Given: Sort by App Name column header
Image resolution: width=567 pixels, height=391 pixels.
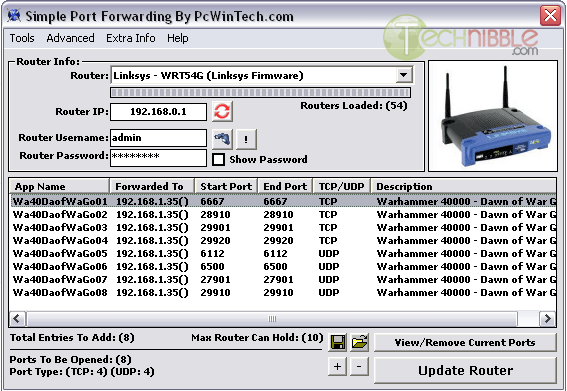Looking at the screenshot, I should [59, 186].
